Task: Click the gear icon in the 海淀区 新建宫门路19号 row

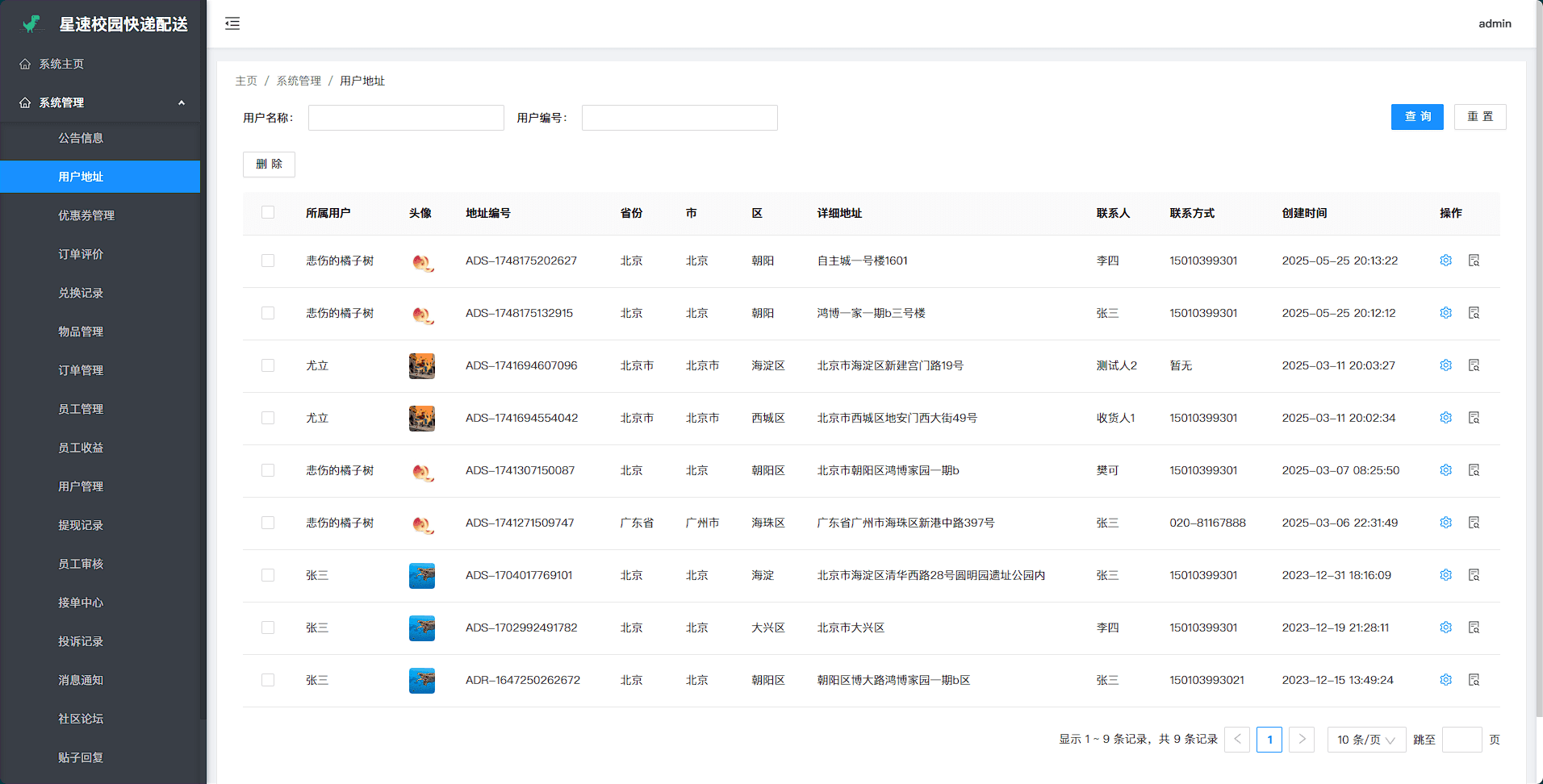Action: 1445,365
